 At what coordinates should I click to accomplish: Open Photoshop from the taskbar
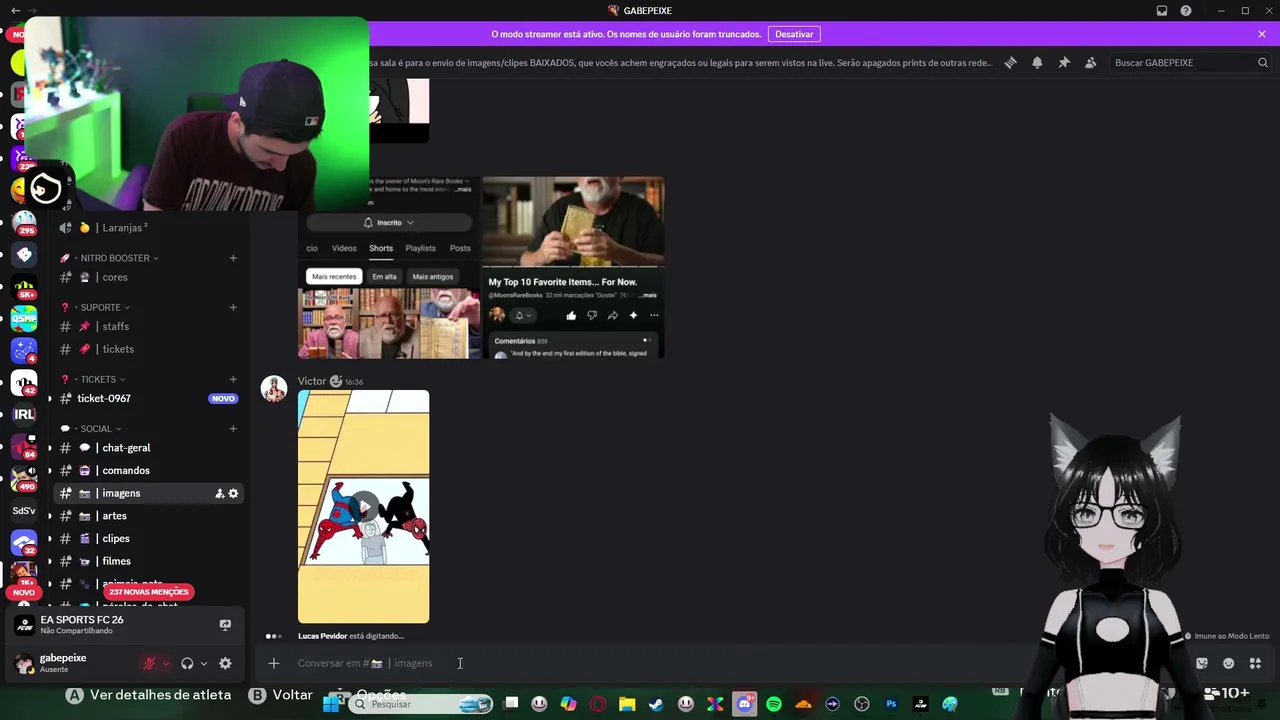[x=891, y=704]
